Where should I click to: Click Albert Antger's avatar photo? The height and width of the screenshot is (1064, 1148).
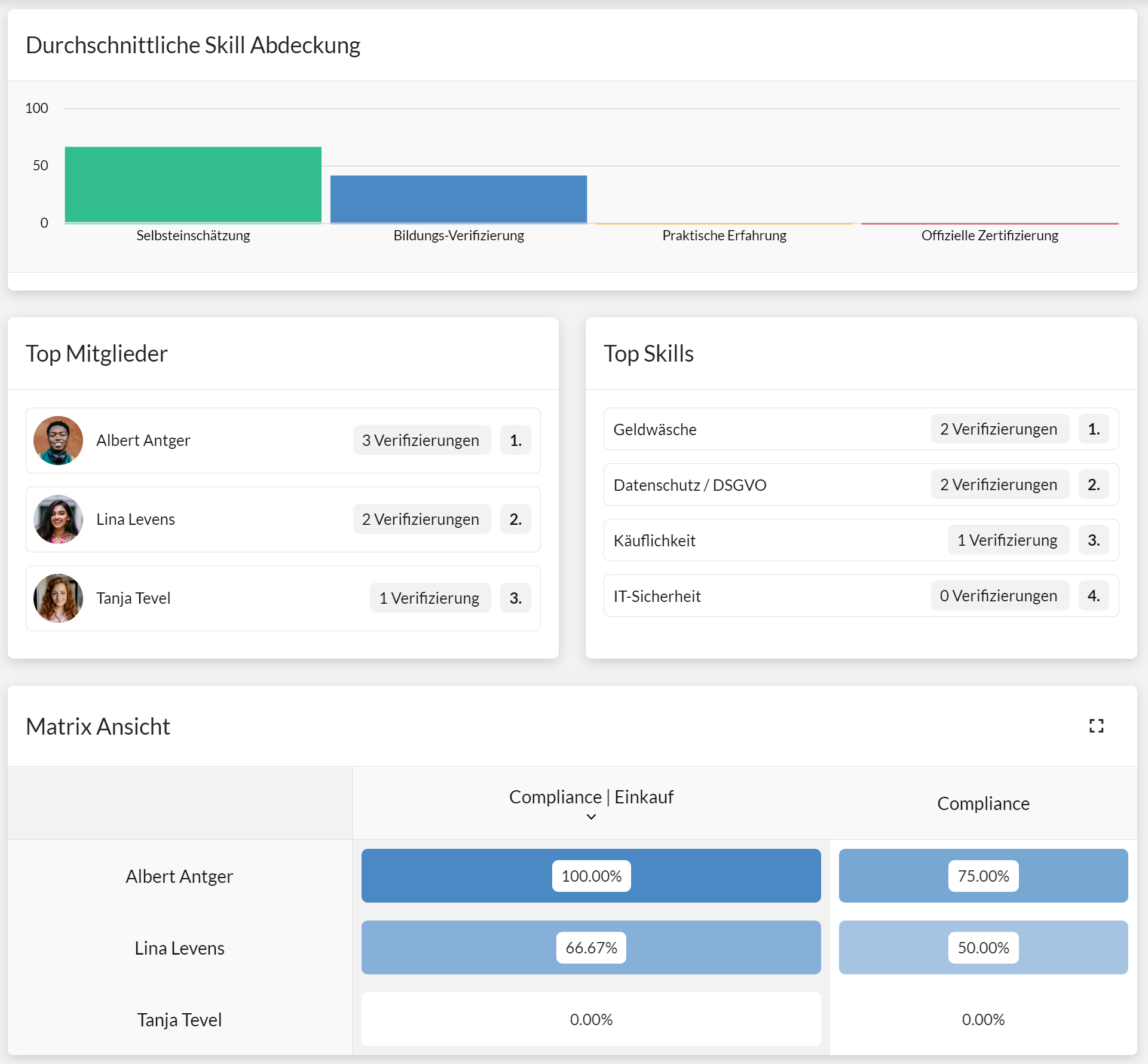(58, 441)
